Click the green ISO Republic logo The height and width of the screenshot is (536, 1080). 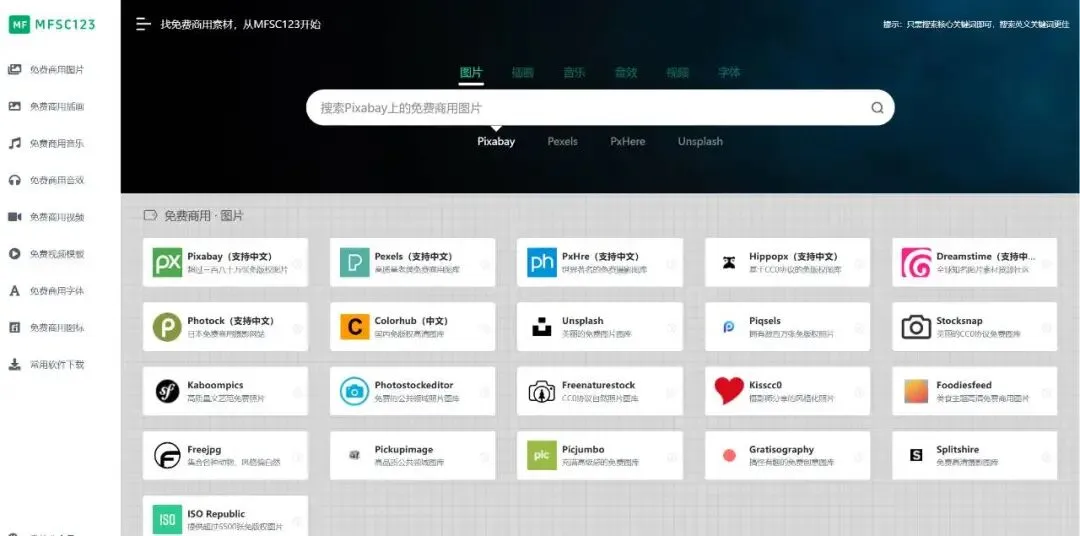(x=167, y=519)
